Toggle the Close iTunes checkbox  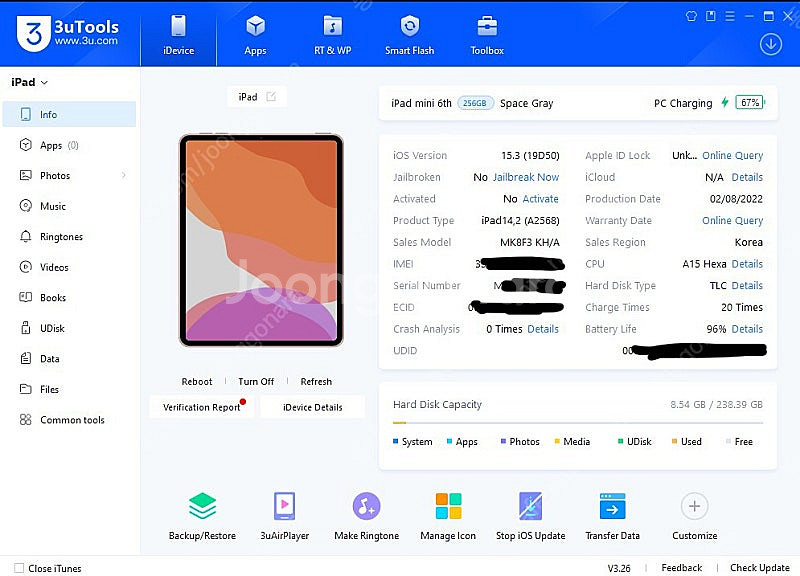[x=19, y=568]
